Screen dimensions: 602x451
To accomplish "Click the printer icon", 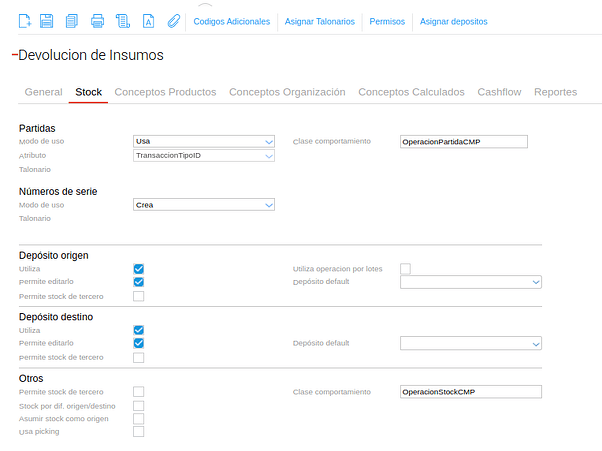I will pyautogui.click(x=97, y=20).
